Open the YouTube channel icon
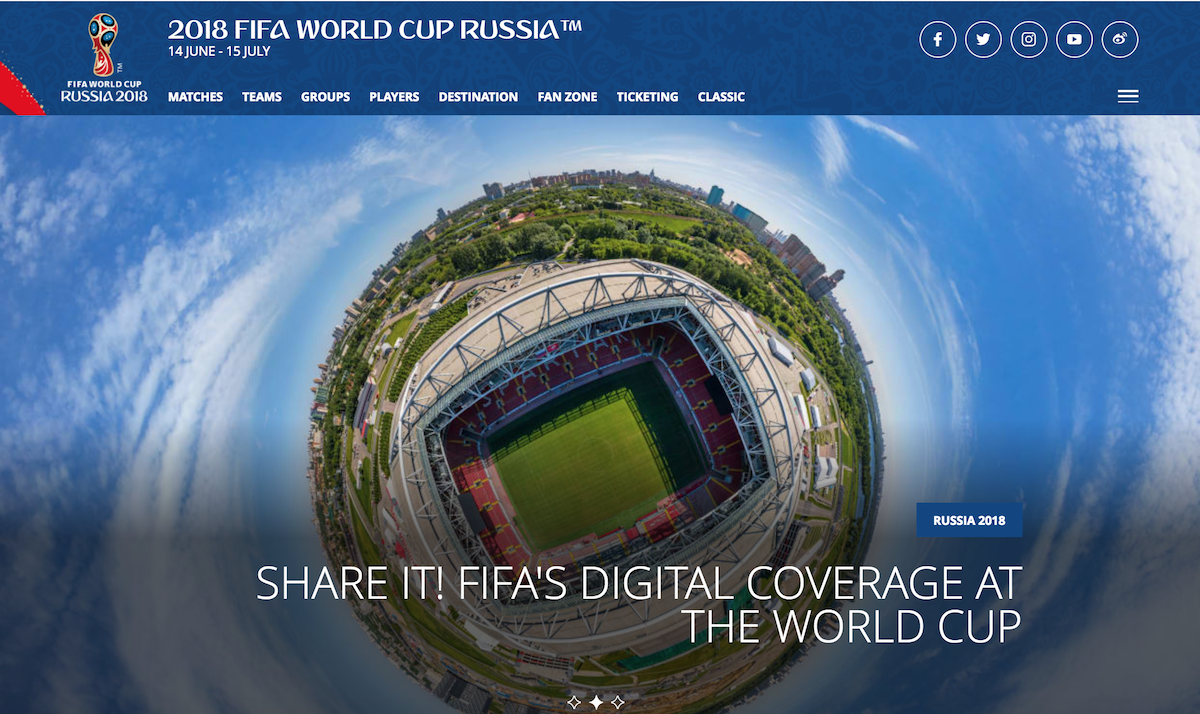1200x714 pixels. [x=1074, y=39]
